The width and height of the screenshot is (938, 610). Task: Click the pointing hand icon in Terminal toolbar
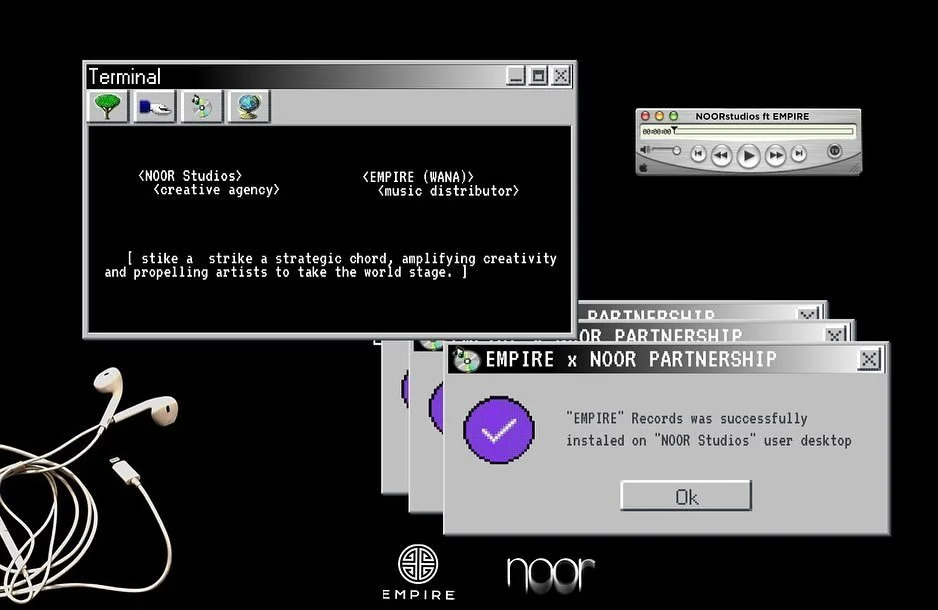[x=154, y=106]
